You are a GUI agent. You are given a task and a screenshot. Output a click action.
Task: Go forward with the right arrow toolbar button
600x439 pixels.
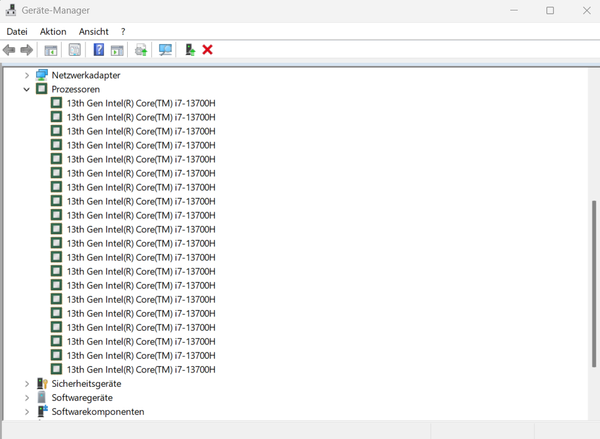26,50
